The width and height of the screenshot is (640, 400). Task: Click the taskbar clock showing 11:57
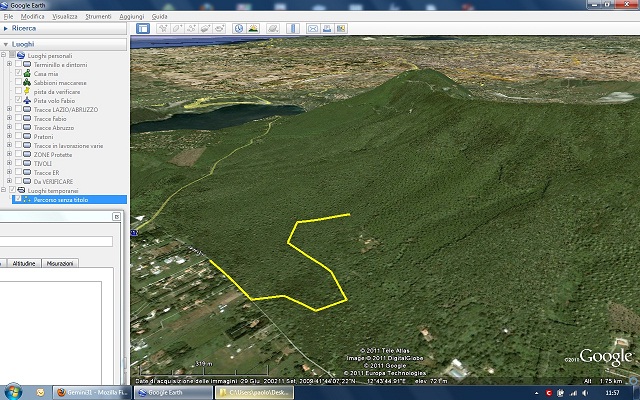pyautogui.click(x=612, y=393)
